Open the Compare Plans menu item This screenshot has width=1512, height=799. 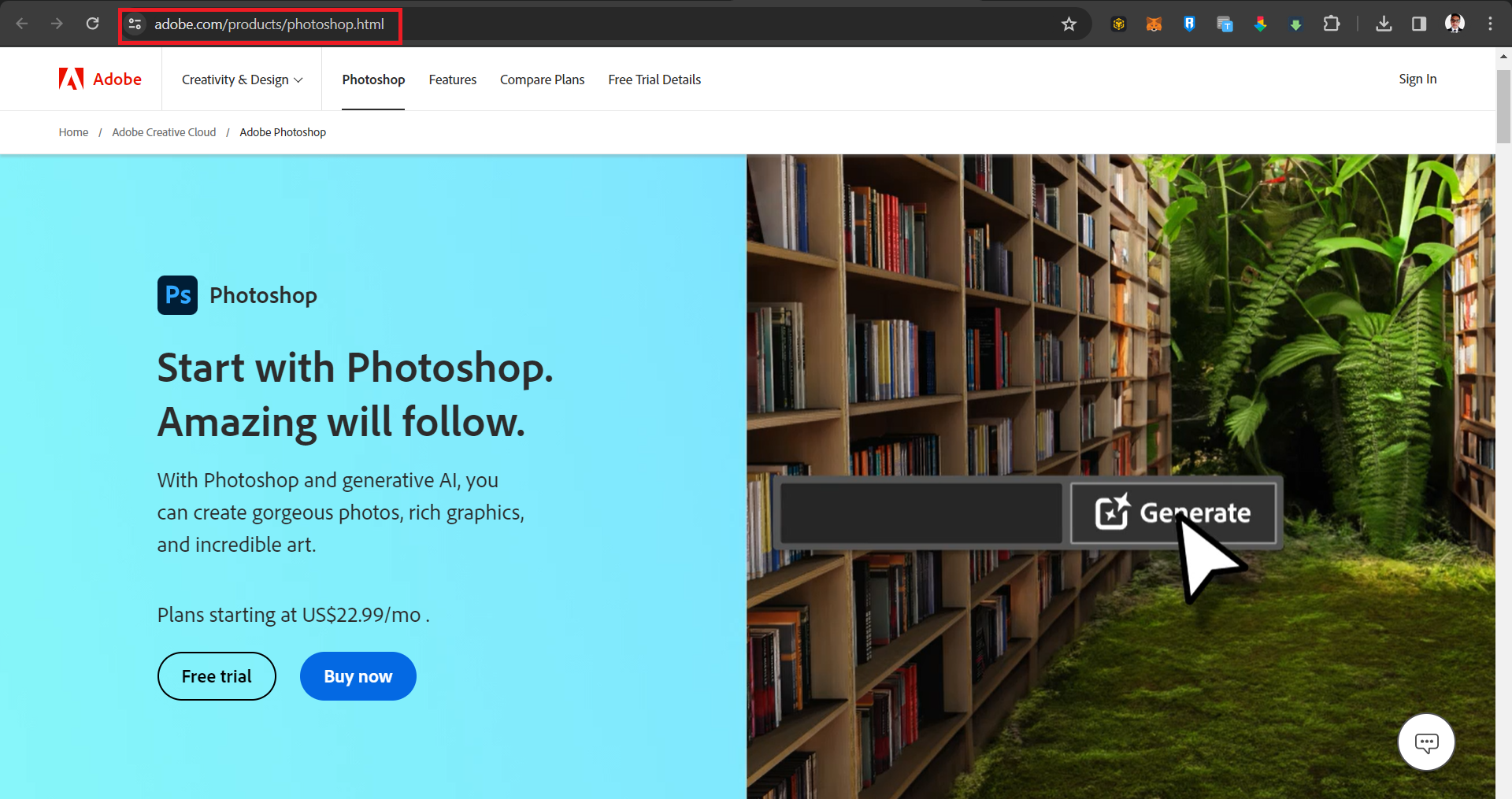pos(542,79)
